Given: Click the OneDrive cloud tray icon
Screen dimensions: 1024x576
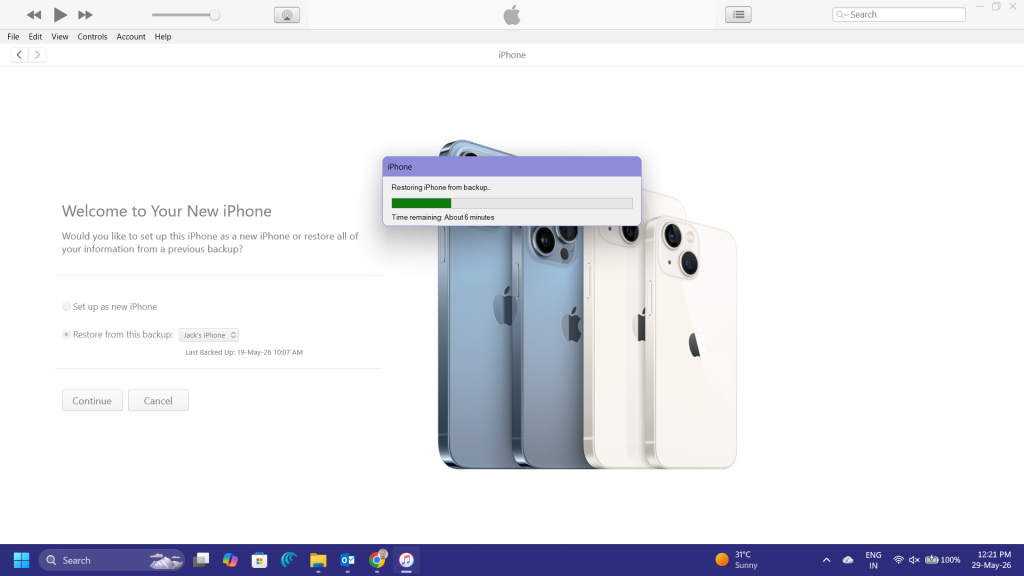Looking at the screenshot, I should 848,560.
